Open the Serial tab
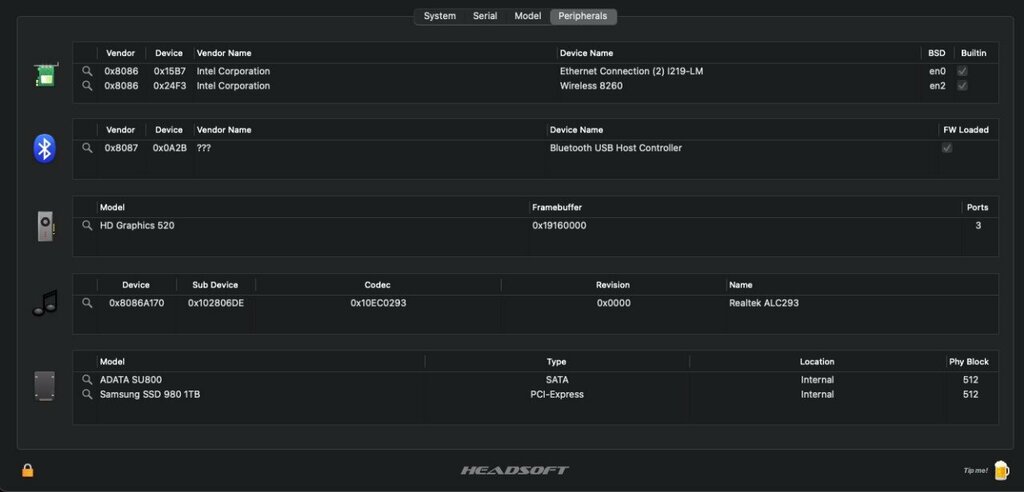1024x492 pixels. pos(485,16)
